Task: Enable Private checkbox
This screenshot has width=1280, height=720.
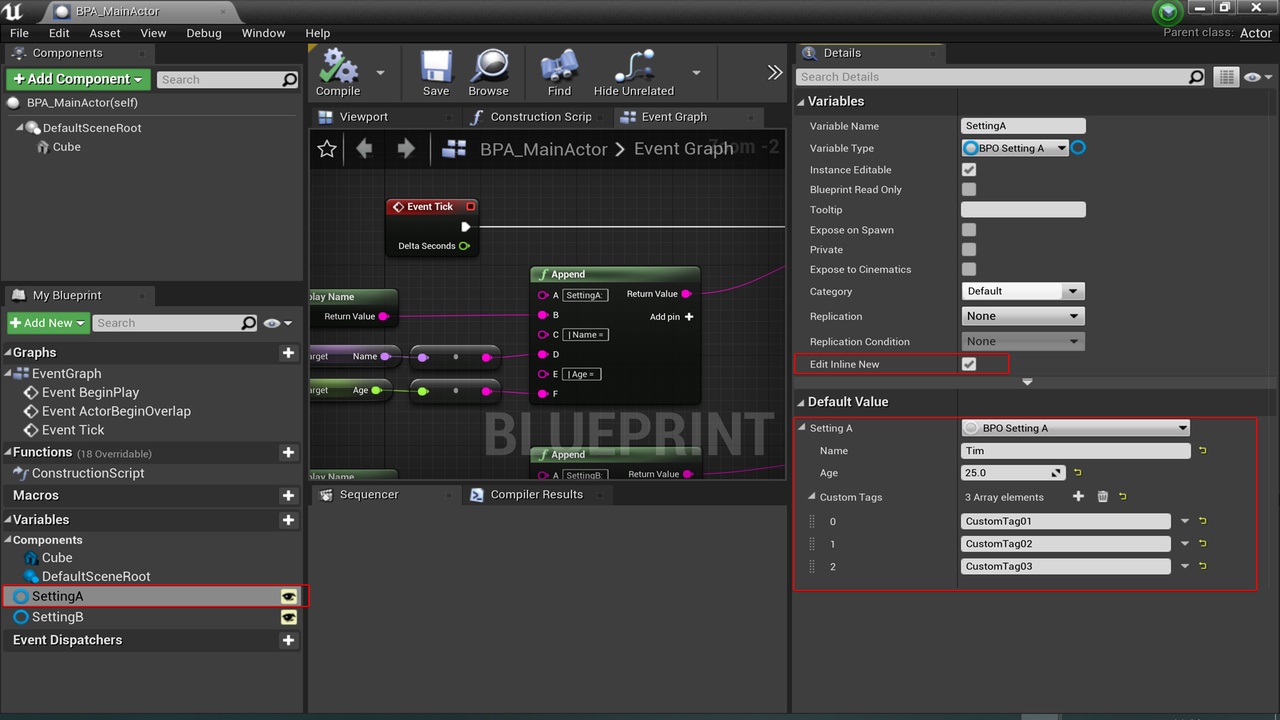Action: (x=969, y=249)
